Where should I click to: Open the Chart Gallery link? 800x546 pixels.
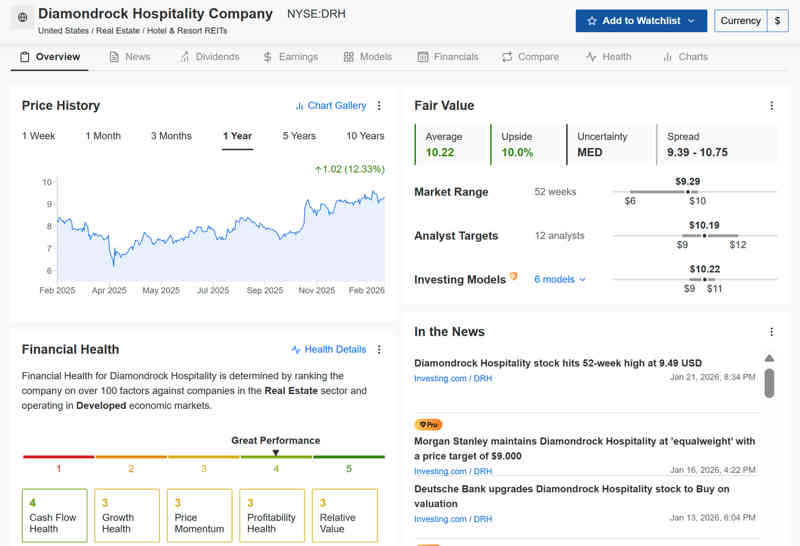(x=330, y=106)
